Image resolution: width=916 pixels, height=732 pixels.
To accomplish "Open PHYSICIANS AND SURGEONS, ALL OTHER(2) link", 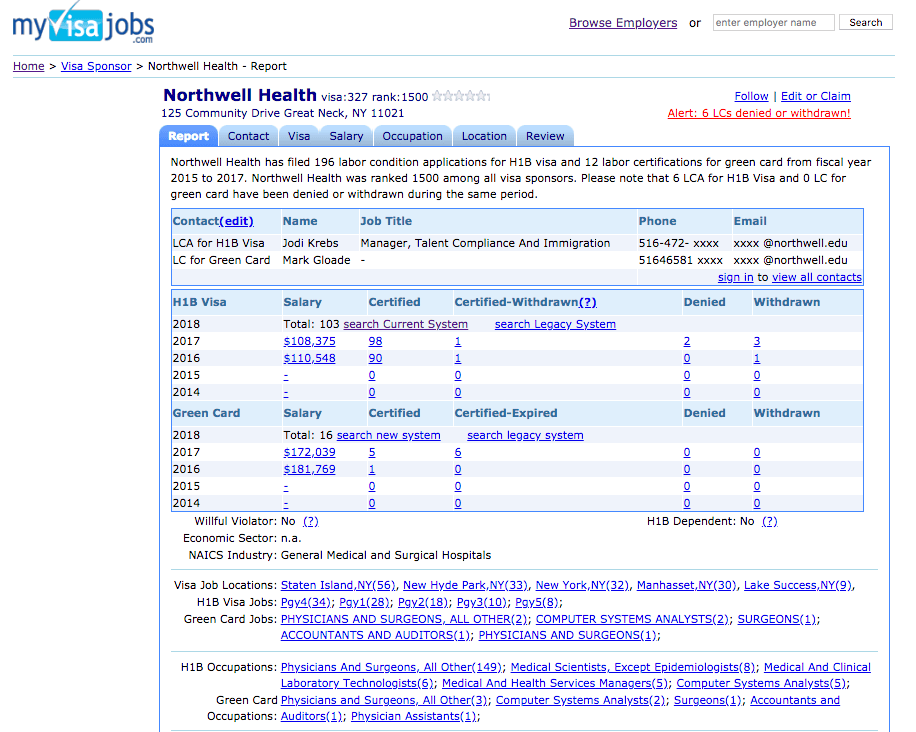I will (x=404, y=619).
